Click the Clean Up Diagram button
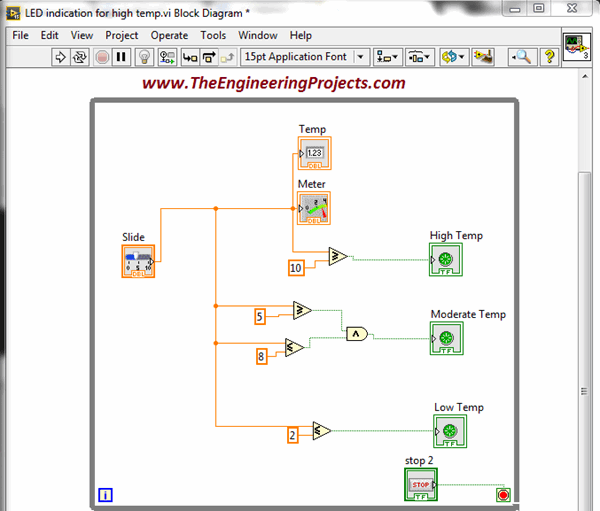Image resolution: width=600 pixels, height=511 pixels. (483, 57)
